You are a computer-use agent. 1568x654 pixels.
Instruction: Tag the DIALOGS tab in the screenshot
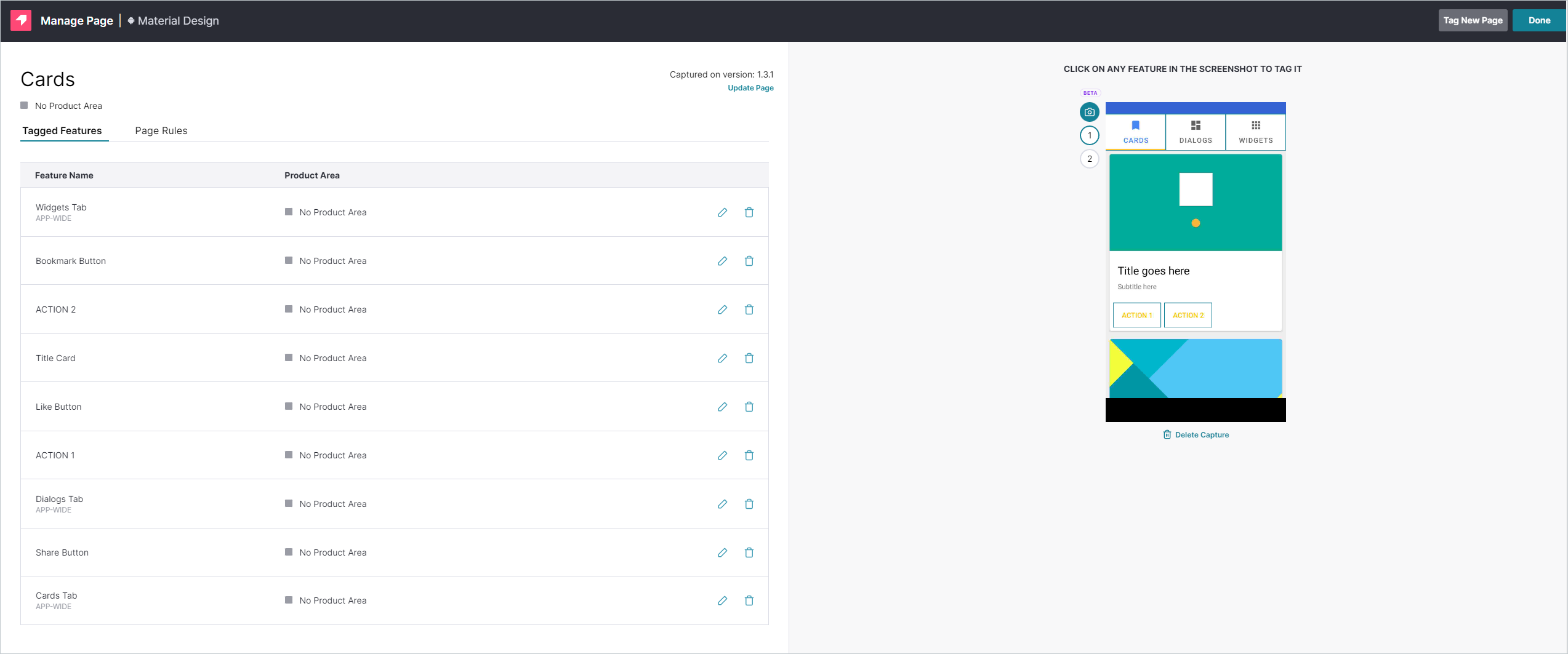(1195, 132)
